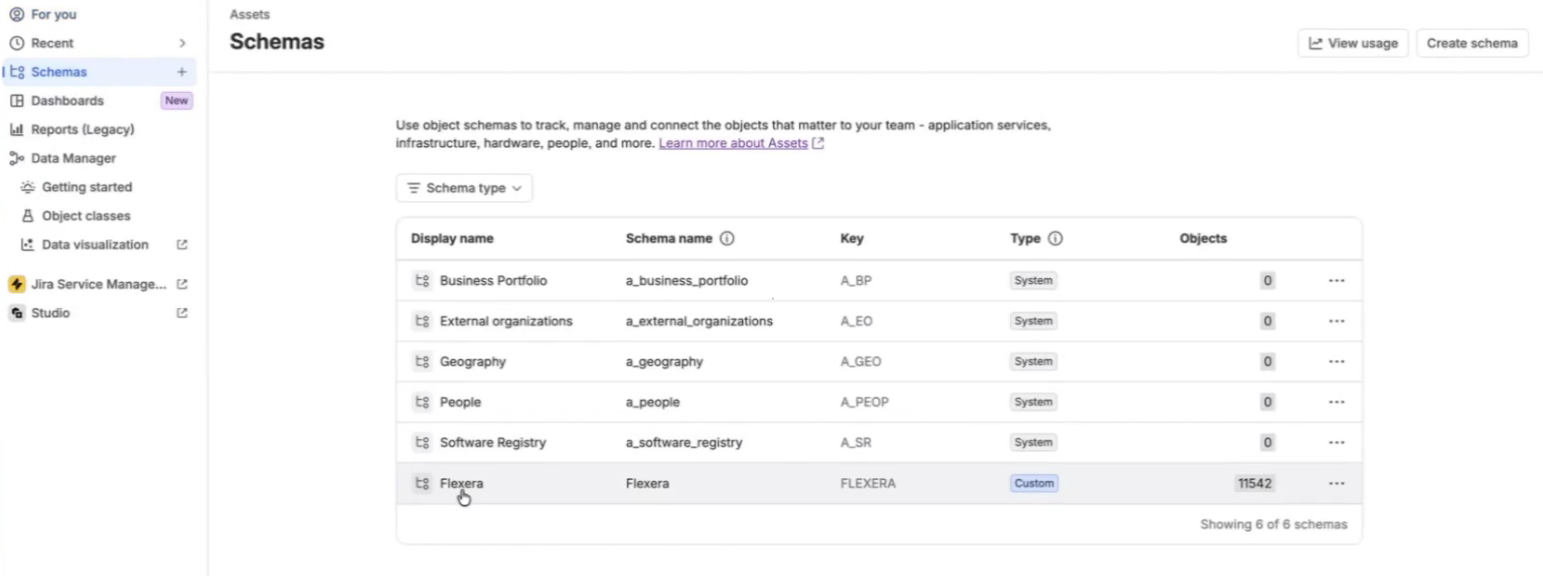Click the System tag in Geography row
Image resolution: width=1543 pixels, height=576 pixels.
(x=1033, y=362)
